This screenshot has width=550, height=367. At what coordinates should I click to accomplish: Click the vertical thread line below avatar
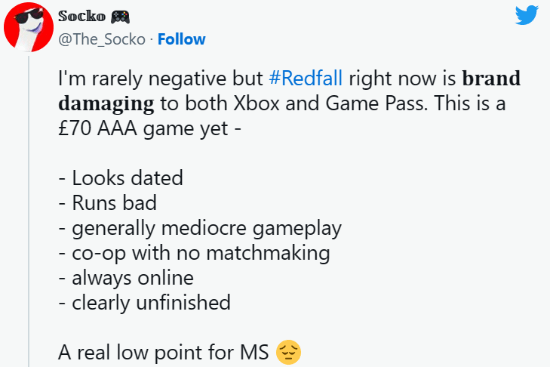(29, 212)
